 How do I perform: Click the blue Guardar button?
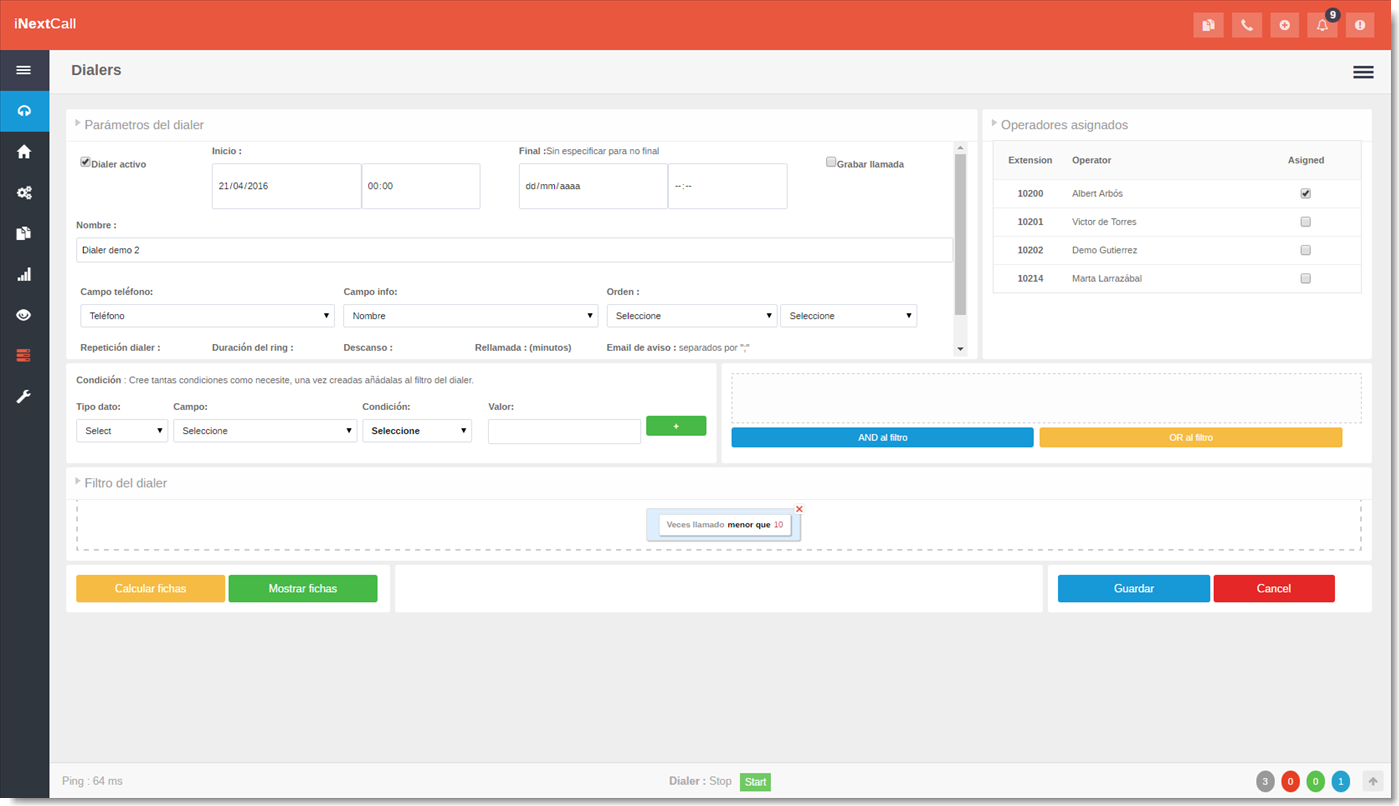click(x=1133, y=589)
